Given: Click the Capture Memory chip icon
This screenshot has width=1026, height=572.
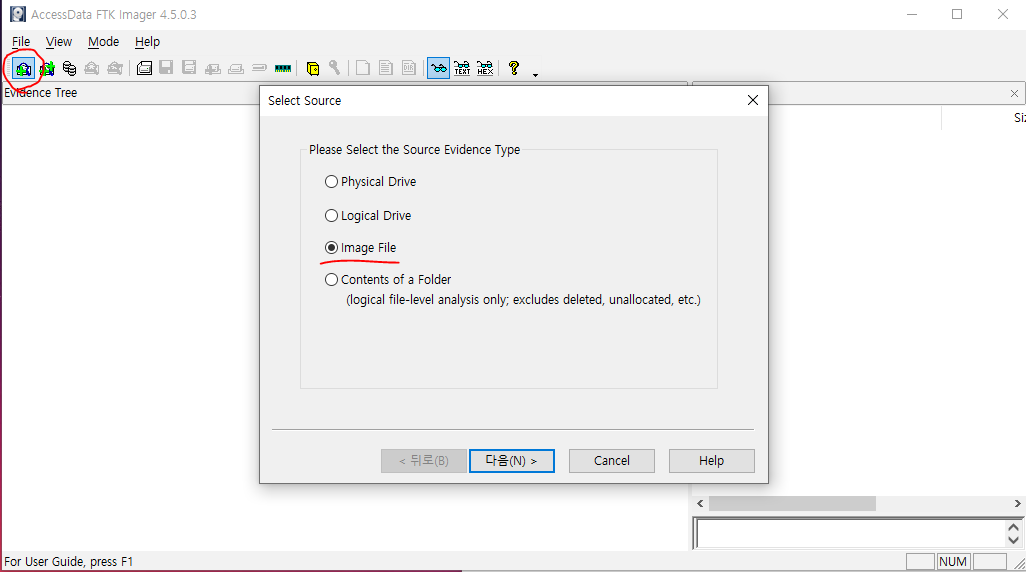Looking at the screenshot, I should point(283,68).
